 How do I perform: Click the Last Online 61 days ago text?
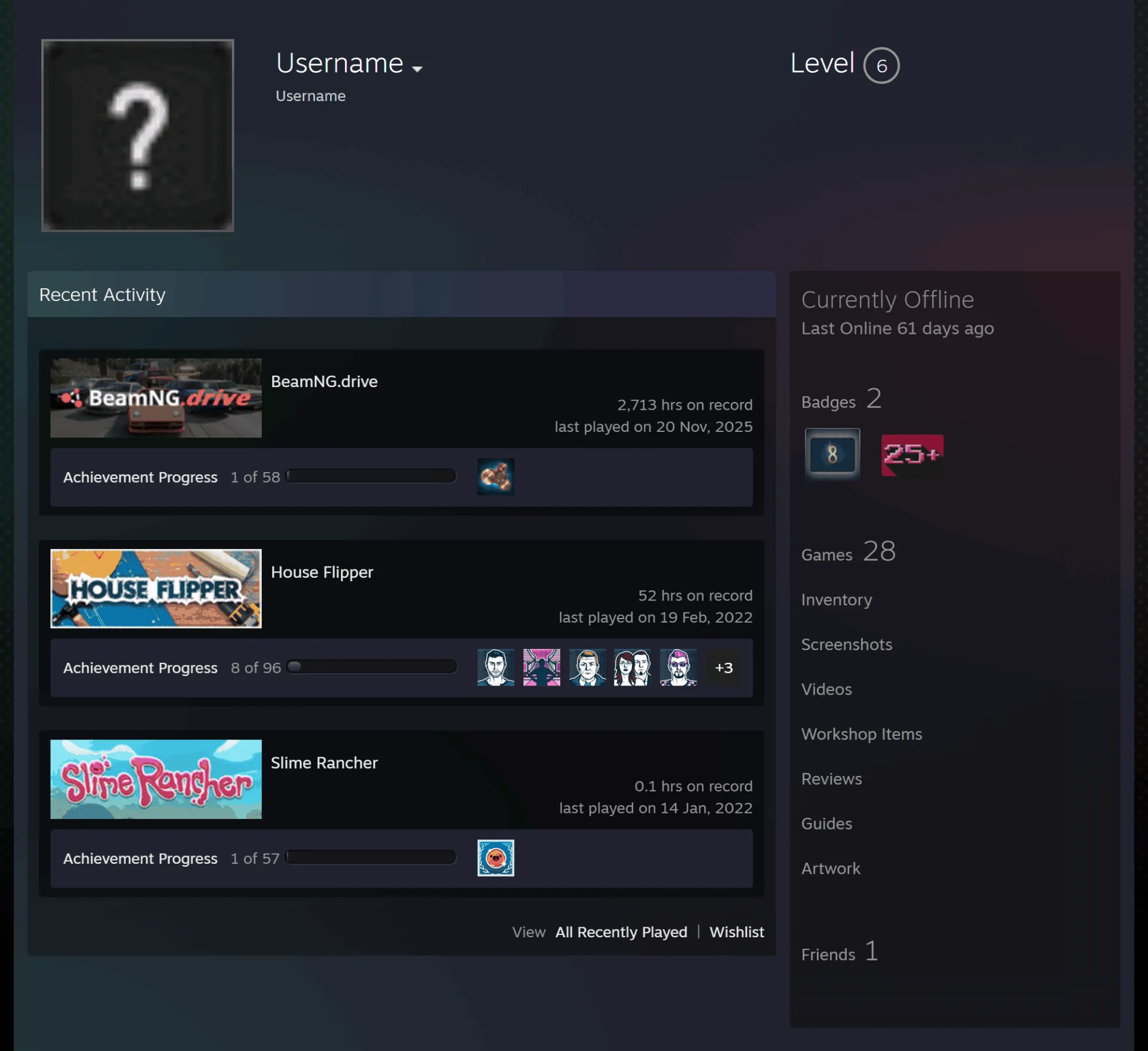pos(897,328)
